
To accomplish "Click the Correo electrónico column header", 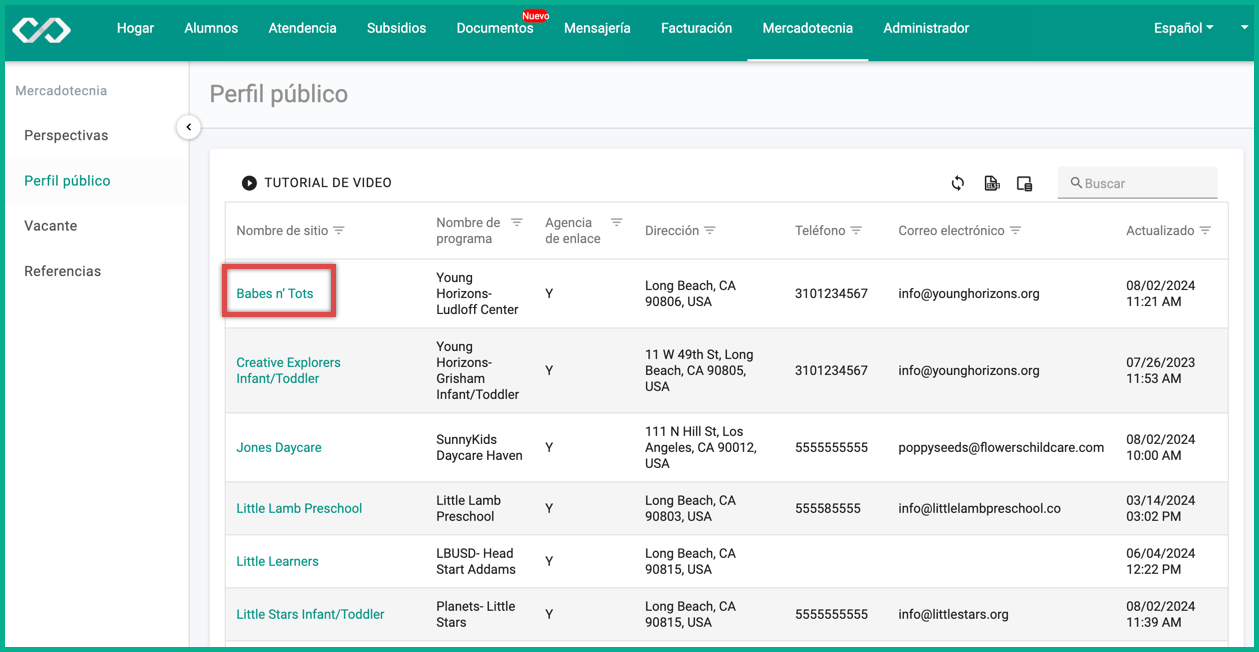I will click(x=951, y=231).
